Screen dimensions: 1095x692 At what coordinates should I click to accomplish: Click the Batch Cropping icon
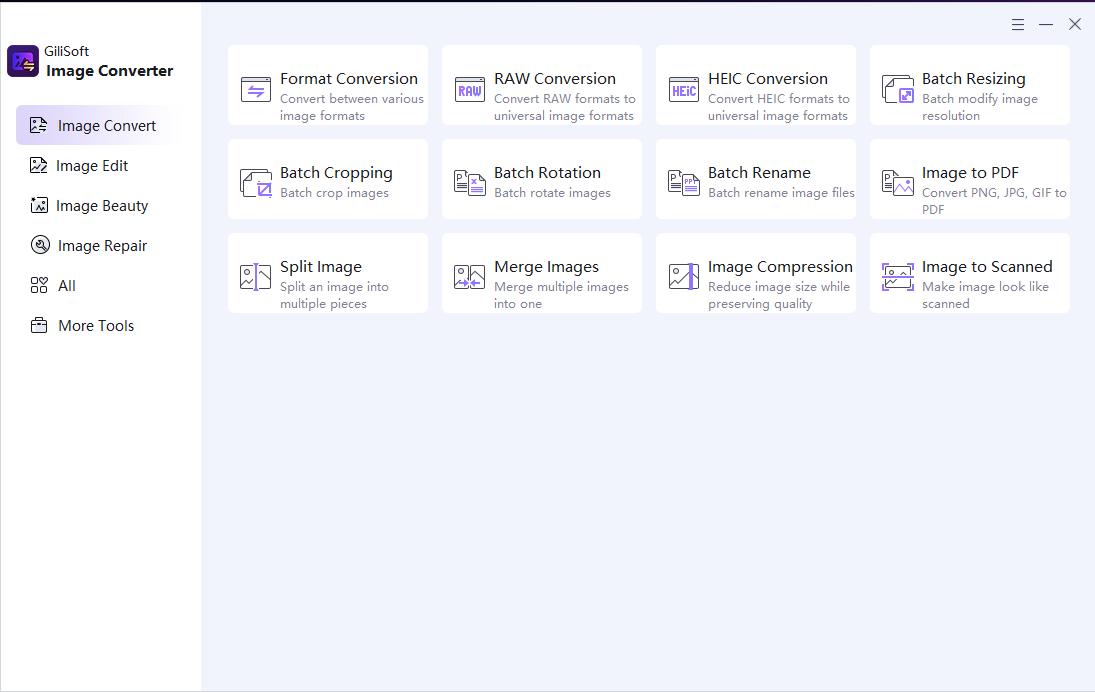click(256, 184)
